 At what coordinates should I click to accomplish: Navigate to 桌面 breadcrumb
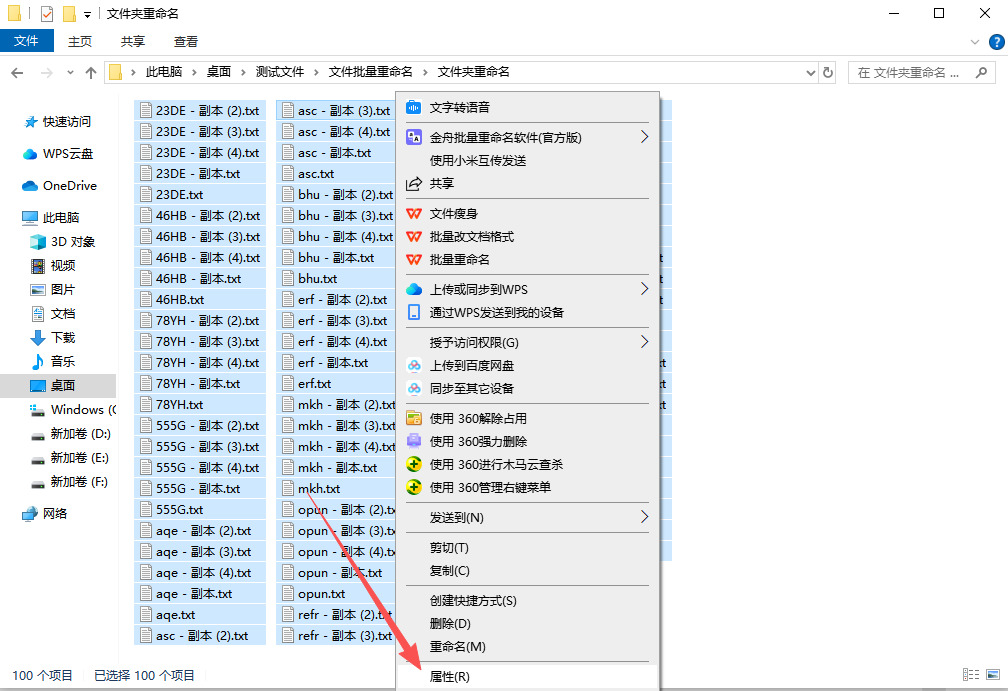click(x=219, y=72)
